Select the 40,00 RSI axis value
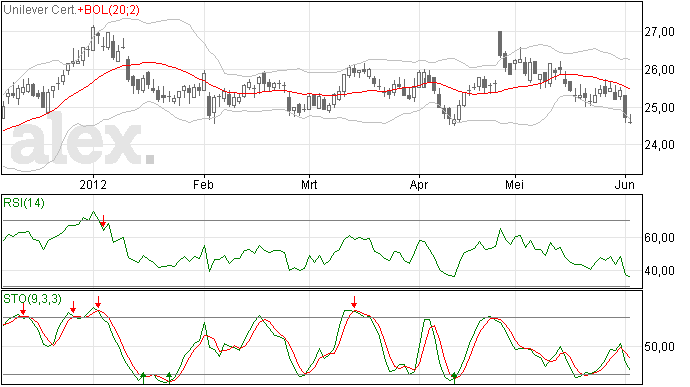 [x=659, y=271]
